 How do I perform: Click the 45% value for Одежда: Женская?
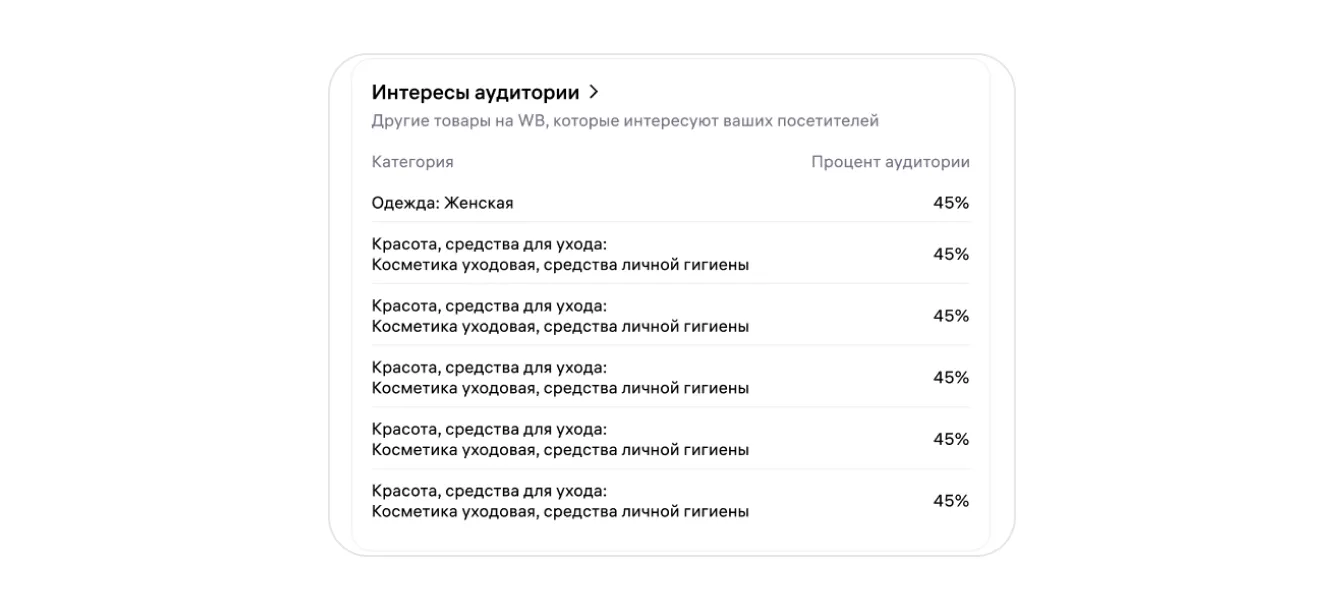pyautogui.click(x=951, y=203)
